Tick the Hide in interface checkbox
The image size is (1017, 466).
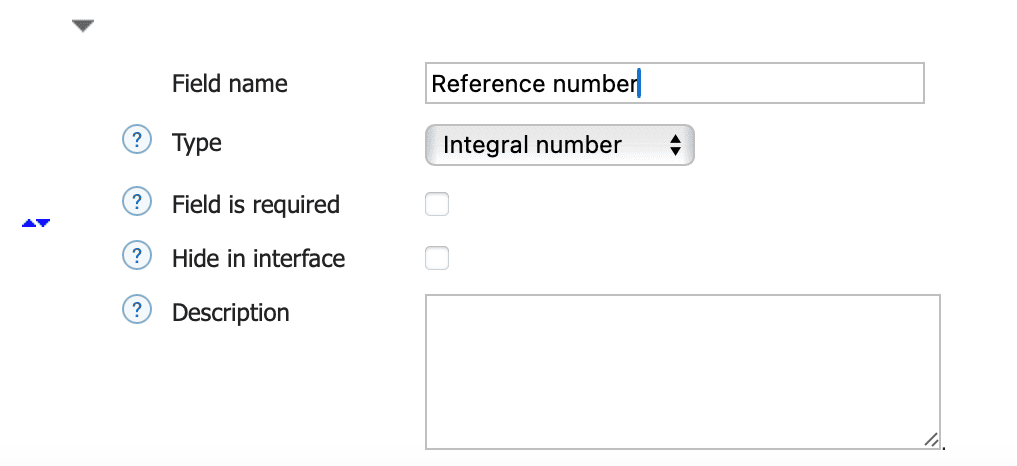click(437, 259)
